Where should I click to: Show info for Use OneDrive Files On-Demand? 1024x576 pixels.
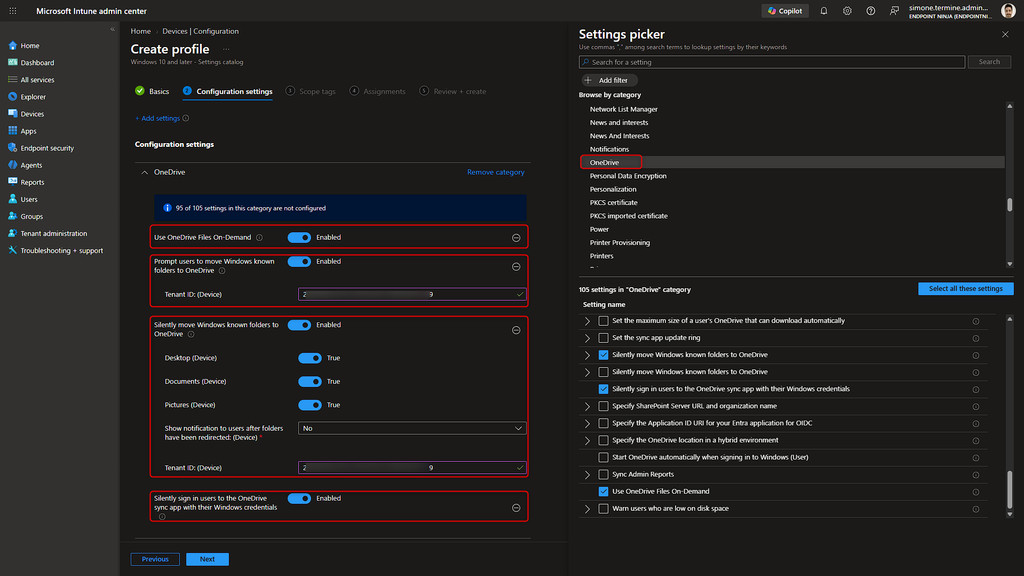tap(259, 238)
